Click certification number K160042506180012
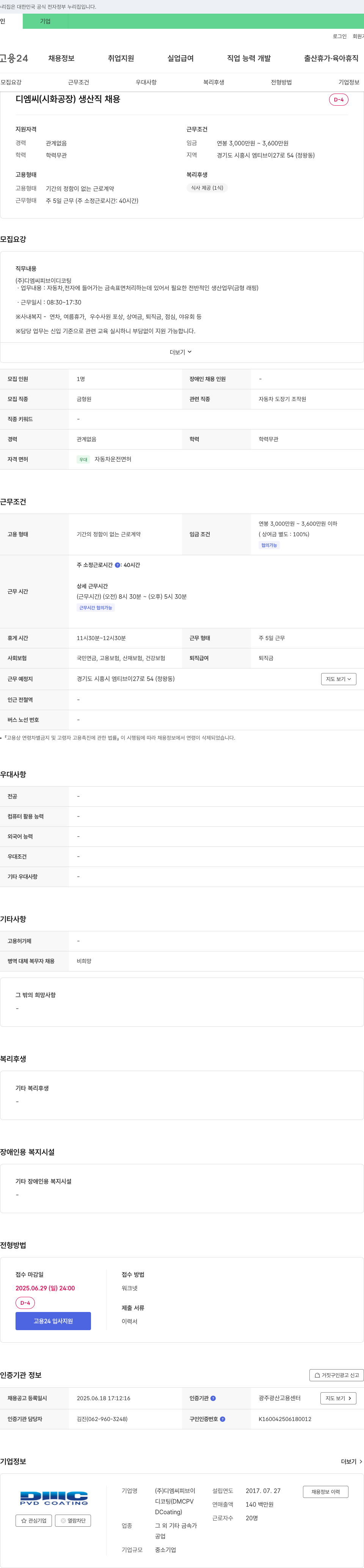Image resolution: width=364 pixels, height=1568 pixels. 285,1419
